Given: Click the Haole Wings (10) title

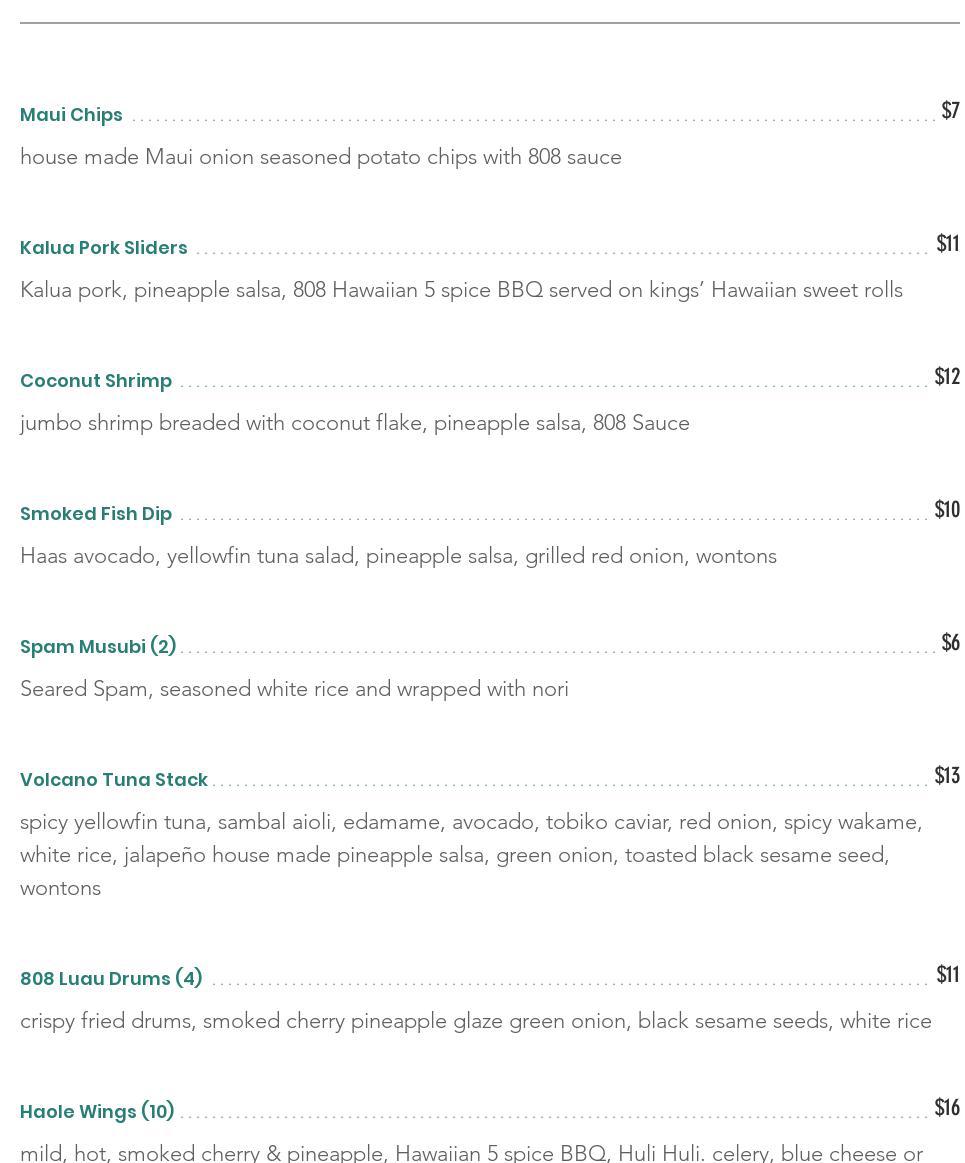Looking at the screenshot, I should [x=97, y=1112].
